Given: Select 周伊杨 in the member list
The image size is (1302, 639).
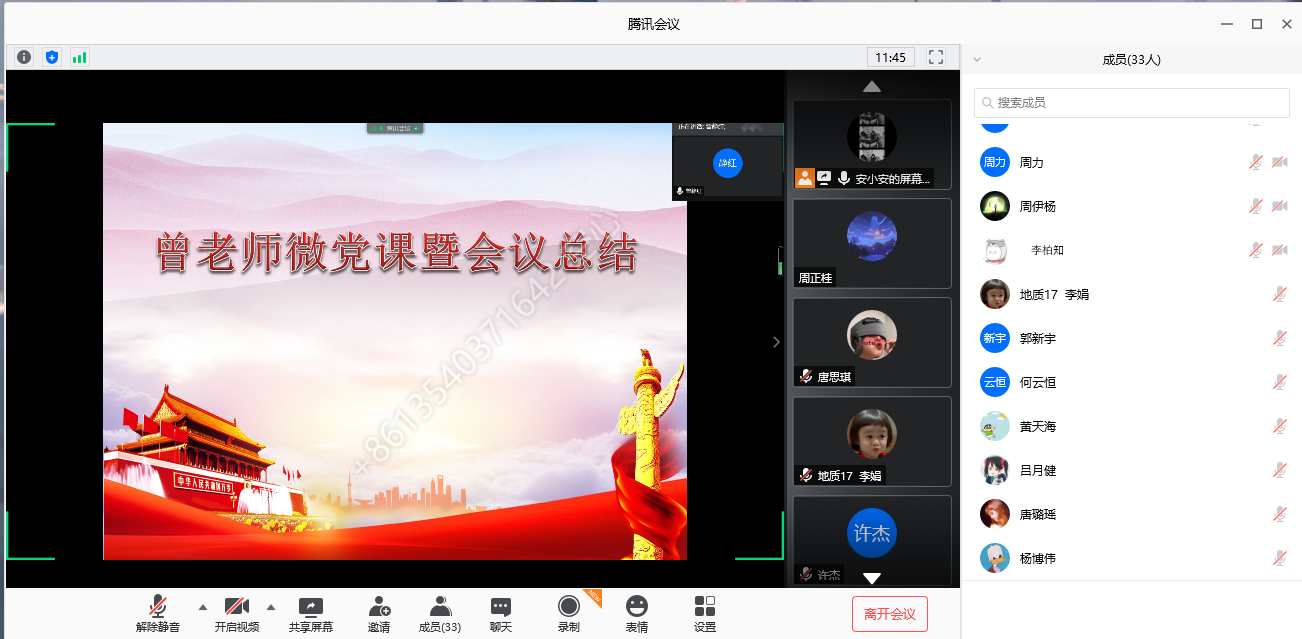Looking at the screenshot, I should [x=1037, y=206].
